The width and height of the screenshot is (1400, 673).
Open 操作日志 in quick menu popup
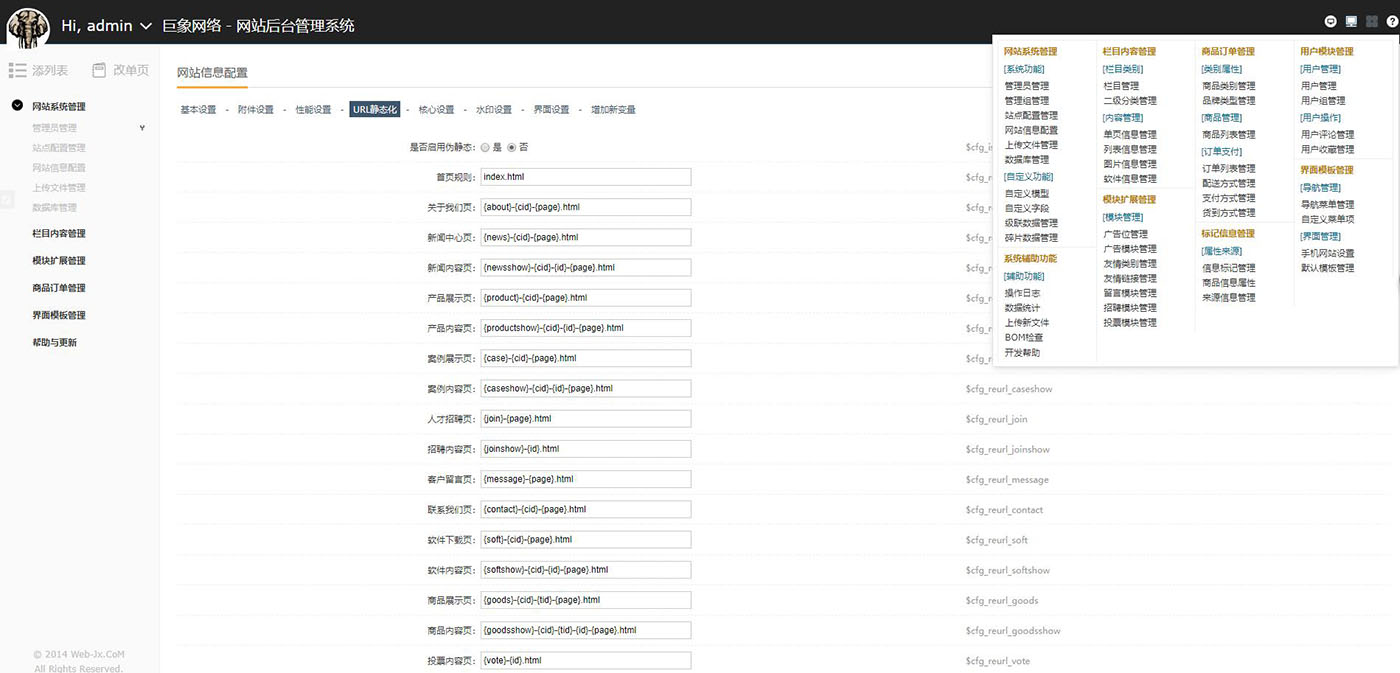click(x=1022, y=294)
